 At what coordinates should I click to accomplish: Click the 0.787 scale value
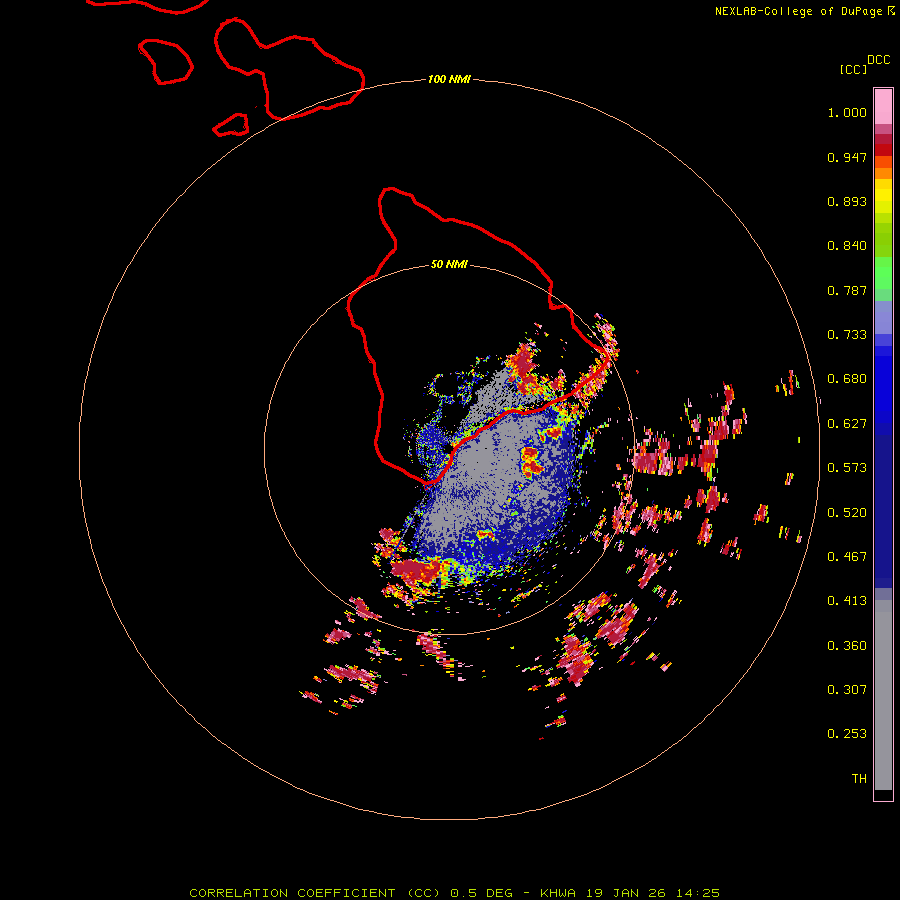847,290
